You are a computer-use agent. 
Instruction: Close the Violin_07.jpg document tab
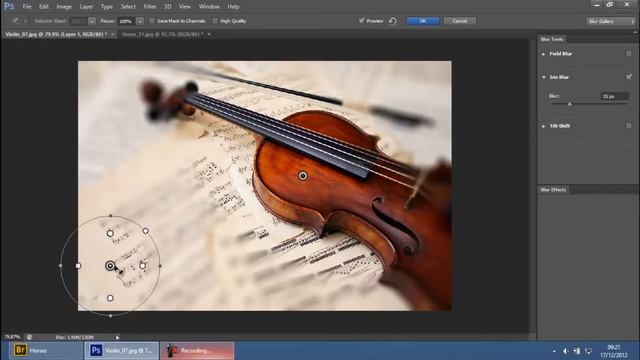click(x=113, y=34)
